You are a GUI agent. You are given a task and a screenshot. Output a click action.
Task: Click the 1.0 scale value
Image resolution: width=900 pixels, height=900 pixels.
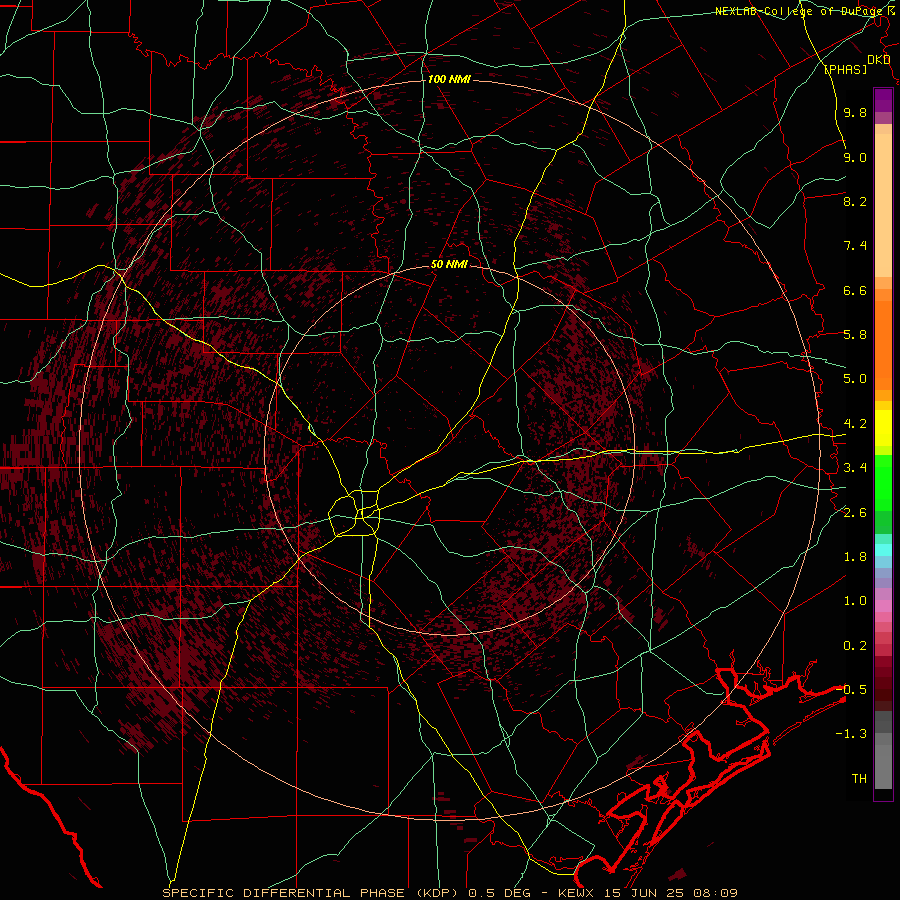[855, 601]
